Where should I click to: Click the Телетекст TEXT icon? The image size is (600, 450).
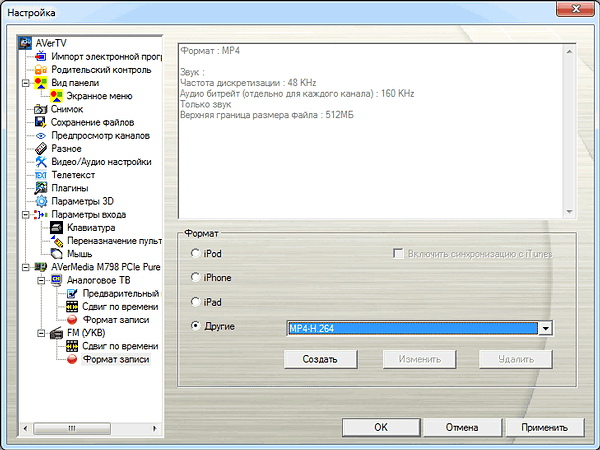click(x=41, y=175)
